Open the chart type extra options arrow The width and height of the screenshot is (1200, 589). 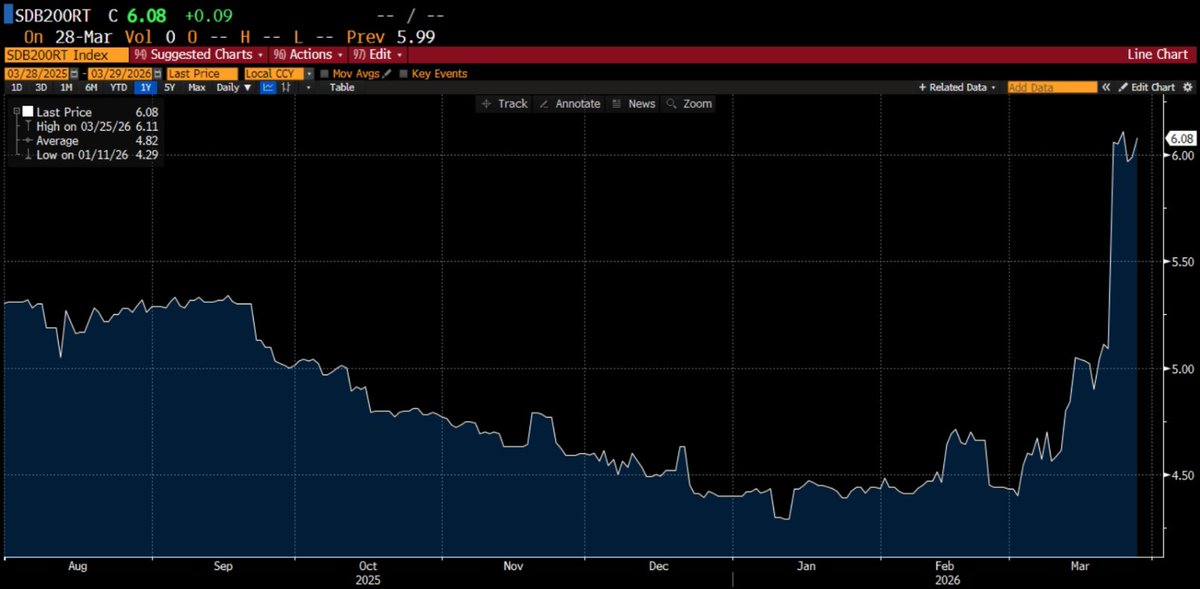click(308, 88)
